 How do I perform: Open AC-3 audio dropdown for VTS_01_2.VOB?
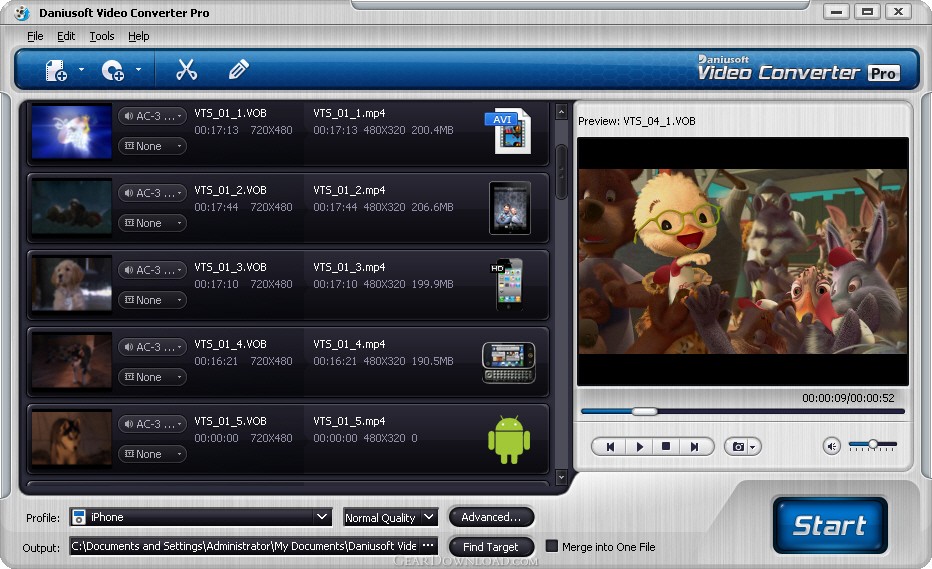click(152, 193)
